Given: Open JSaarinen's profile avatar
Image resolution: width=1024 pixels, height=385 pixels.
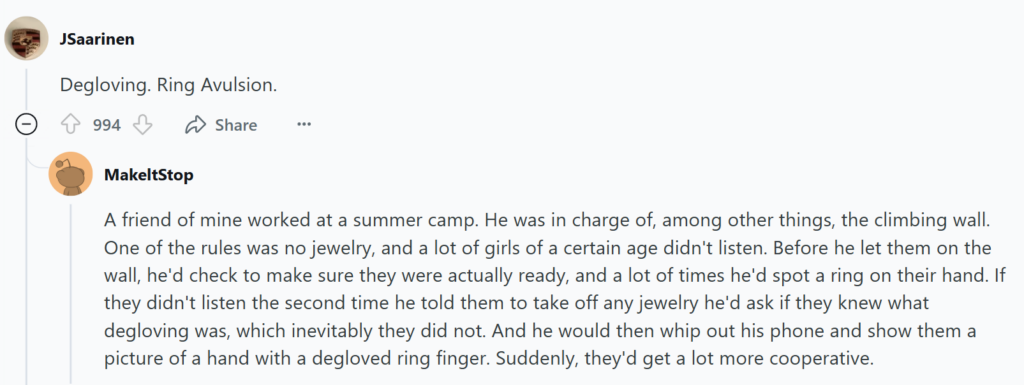Looking at the screenshot, I should (26, 38).
